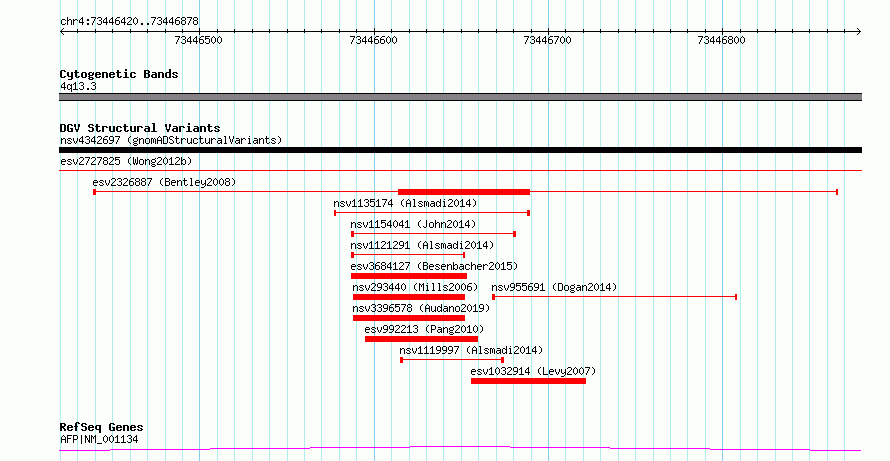Open variant esv2727825 (Wong2012b) label

point(126,161)
